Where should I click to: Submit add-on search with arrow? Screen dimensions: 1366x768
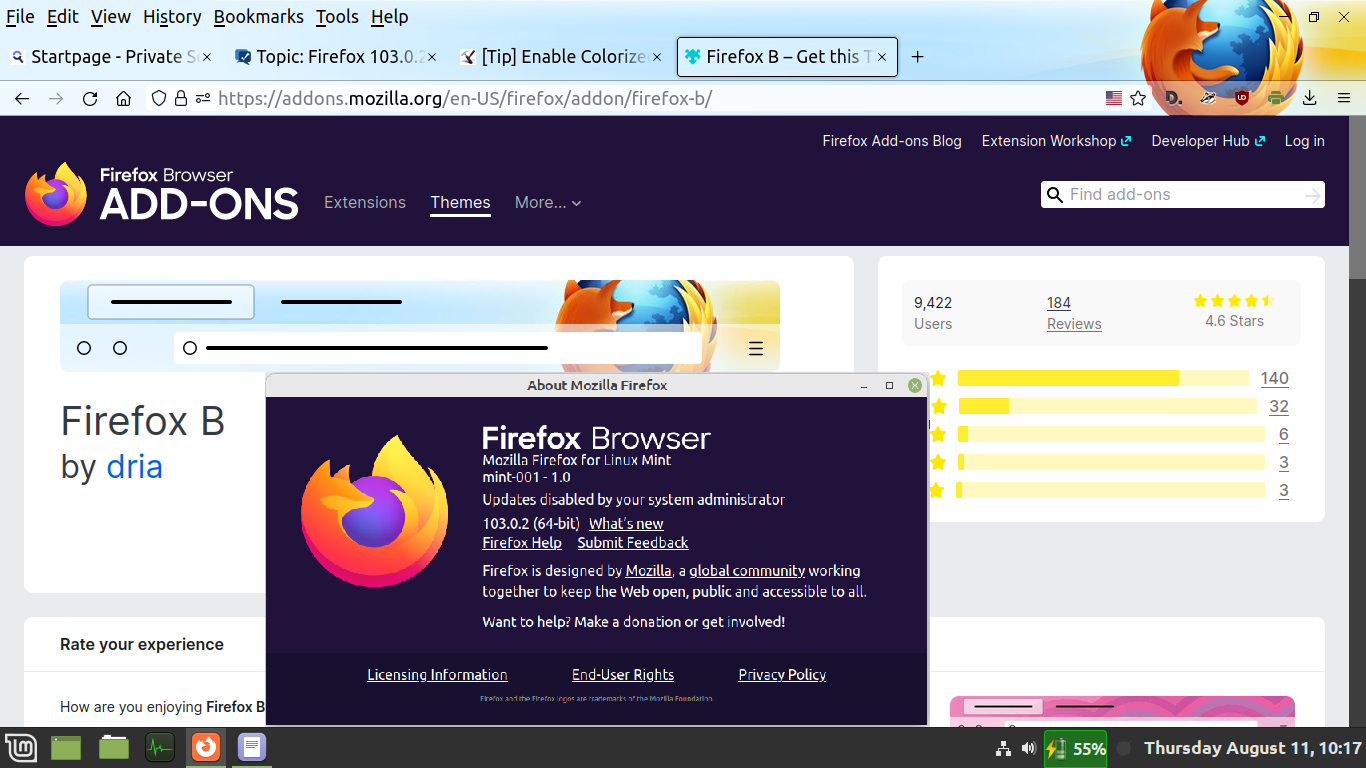1313,195
